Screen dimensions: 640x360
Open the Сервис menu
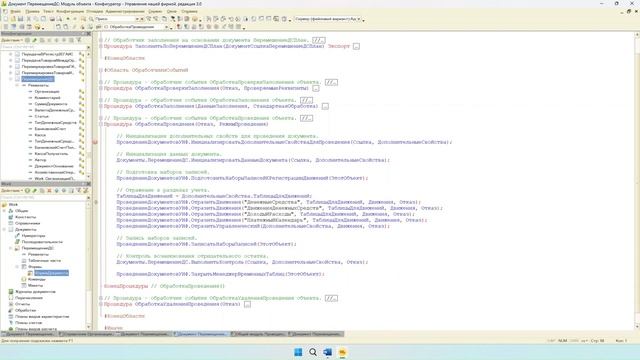[155, 11]
